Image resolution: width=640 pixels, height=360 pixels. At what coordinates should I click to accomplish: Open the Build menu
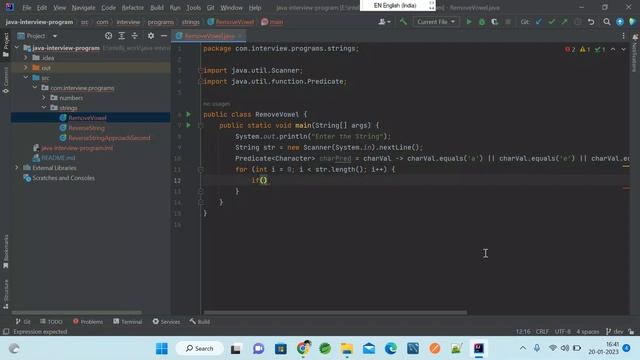[157, 8]
